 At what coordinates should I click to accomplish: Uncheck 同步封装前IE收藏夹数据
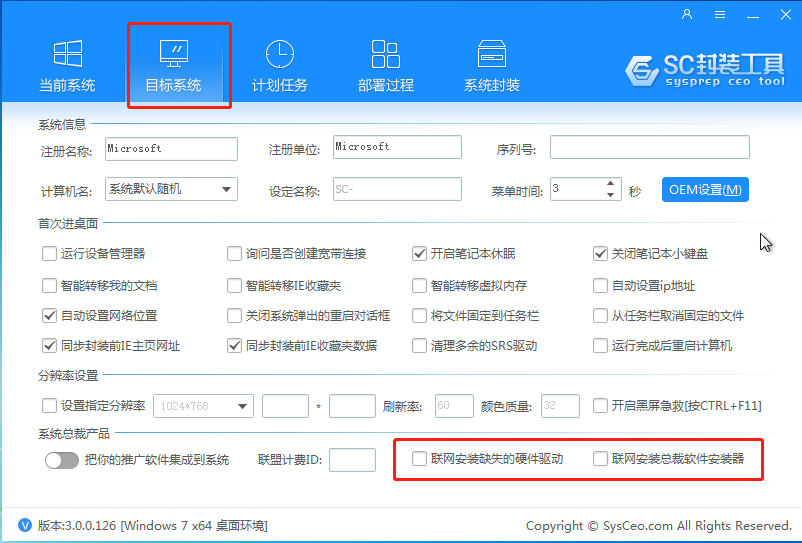(x=234, y=346)
